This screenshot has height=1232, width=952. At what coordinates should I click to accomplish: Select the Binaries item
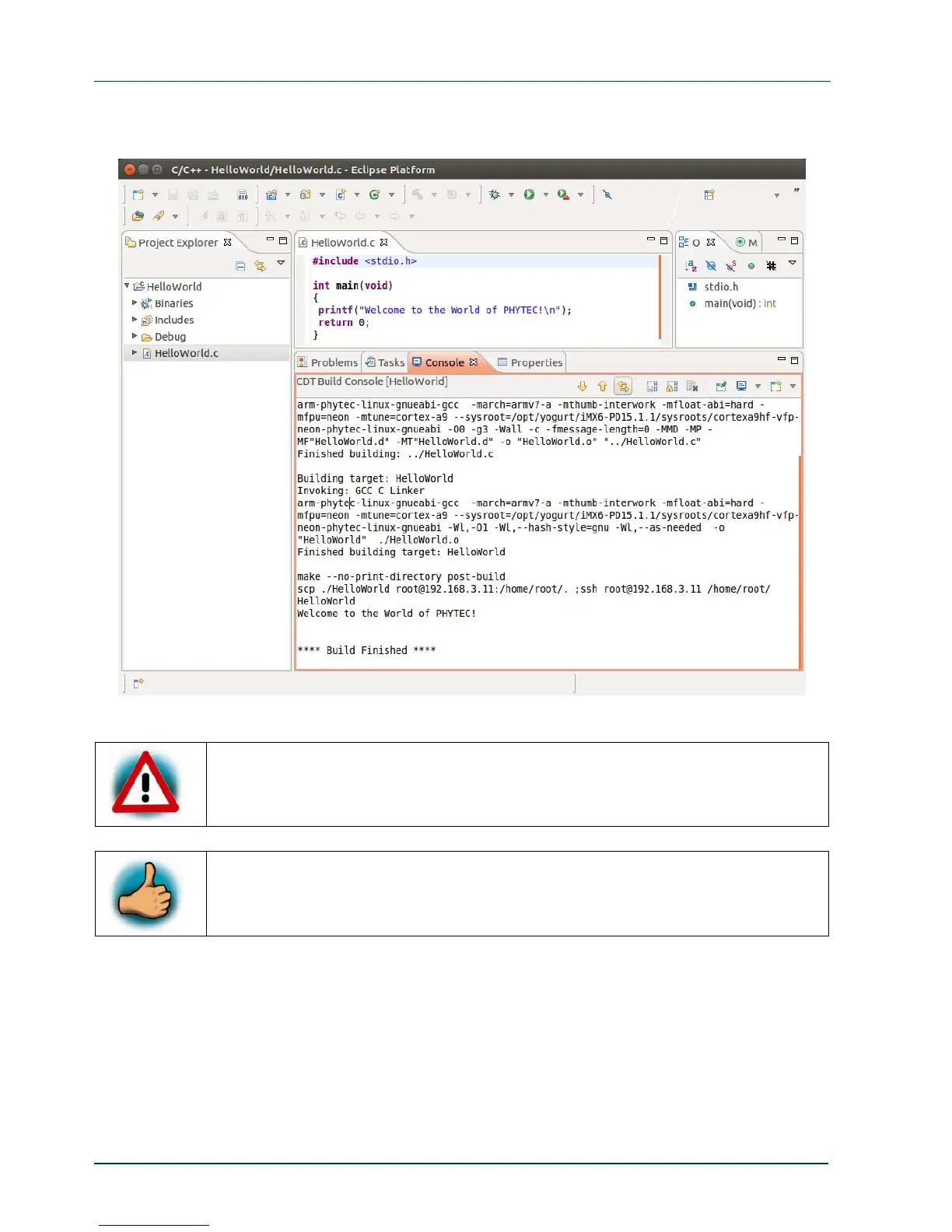pyautogui.click(x=167, y=303)
